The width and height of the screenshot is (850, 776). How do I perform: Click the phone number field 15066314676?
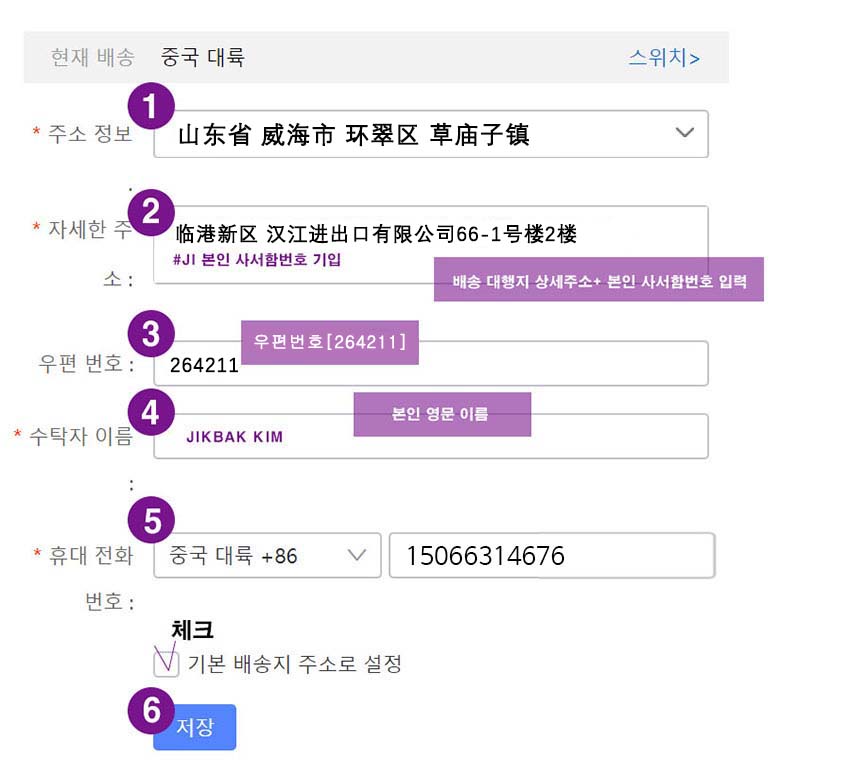tap(552, 555)
